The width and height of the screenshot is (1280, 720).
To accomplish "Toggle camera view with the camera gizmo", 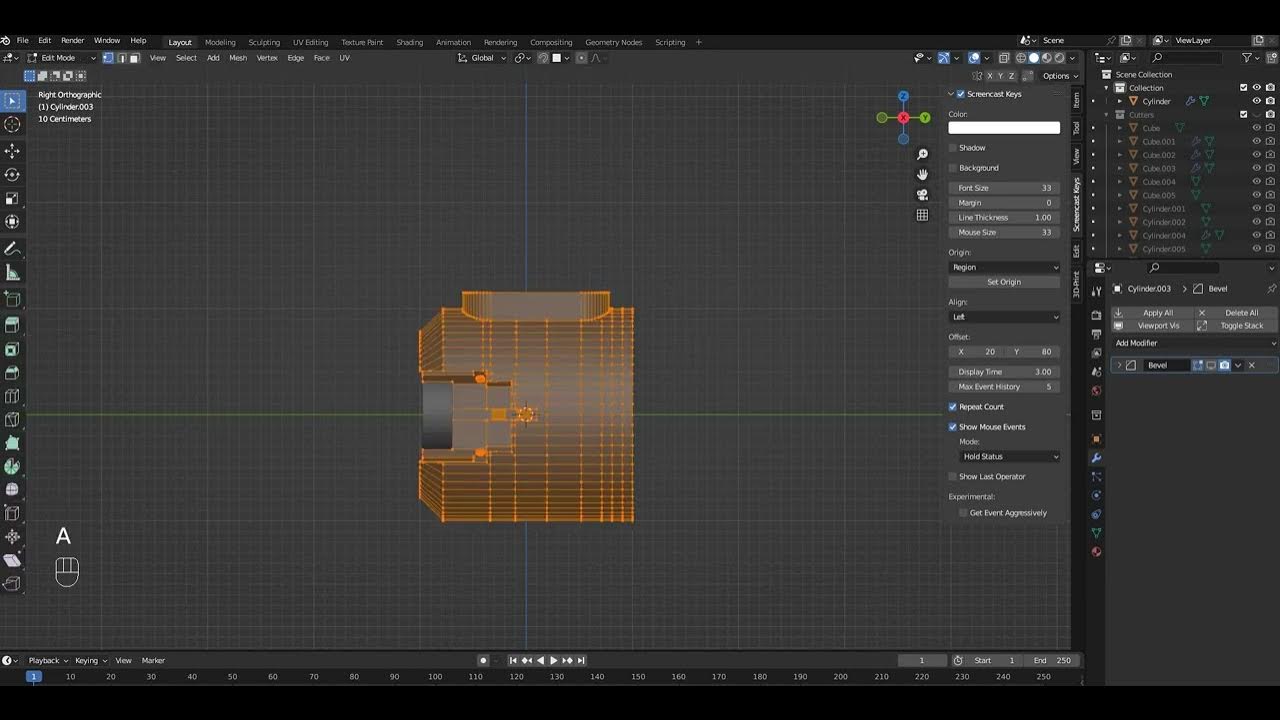I will [922, 194].
